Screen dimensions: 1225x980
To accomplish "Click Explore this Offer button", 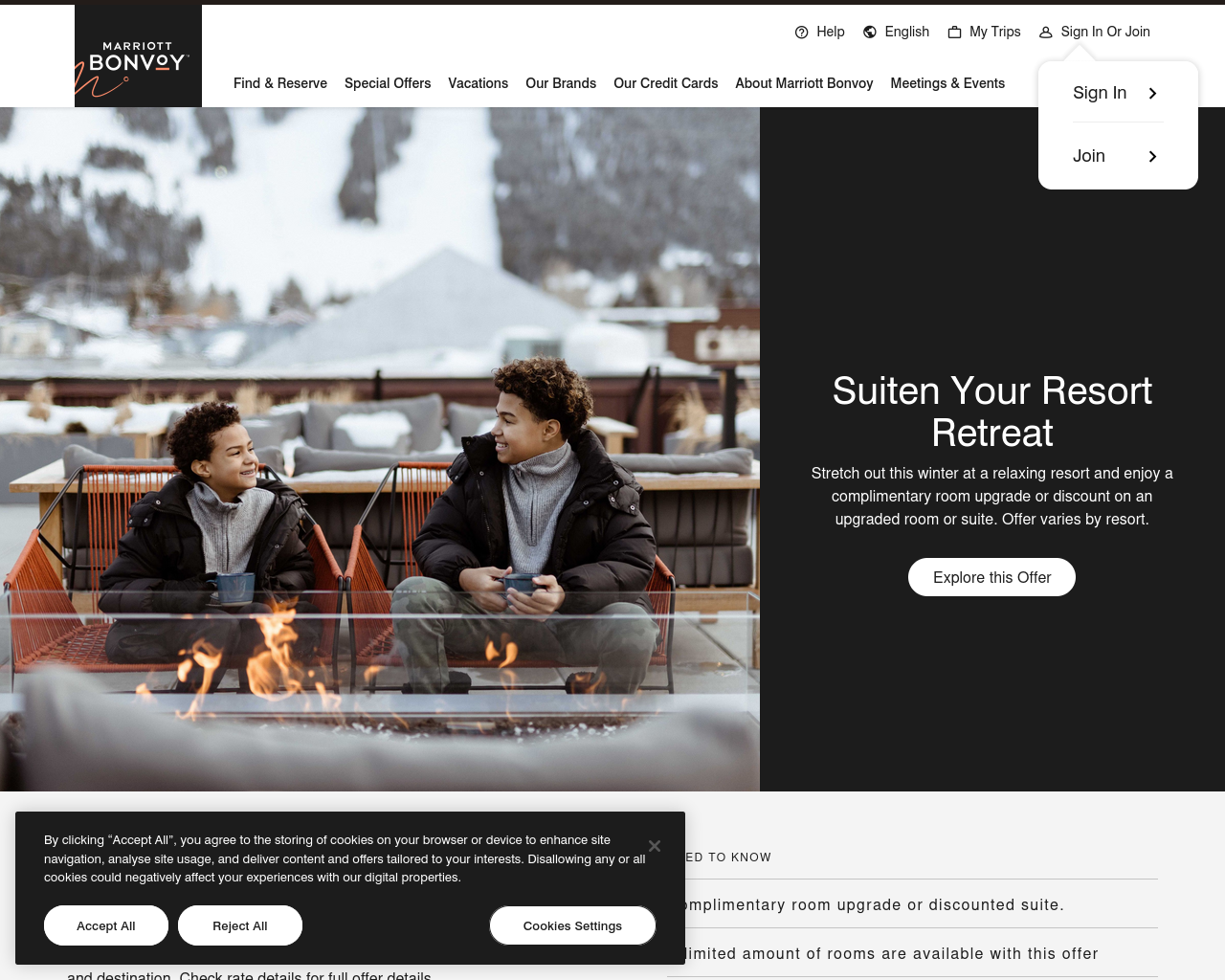I will [x=991, y=577].
